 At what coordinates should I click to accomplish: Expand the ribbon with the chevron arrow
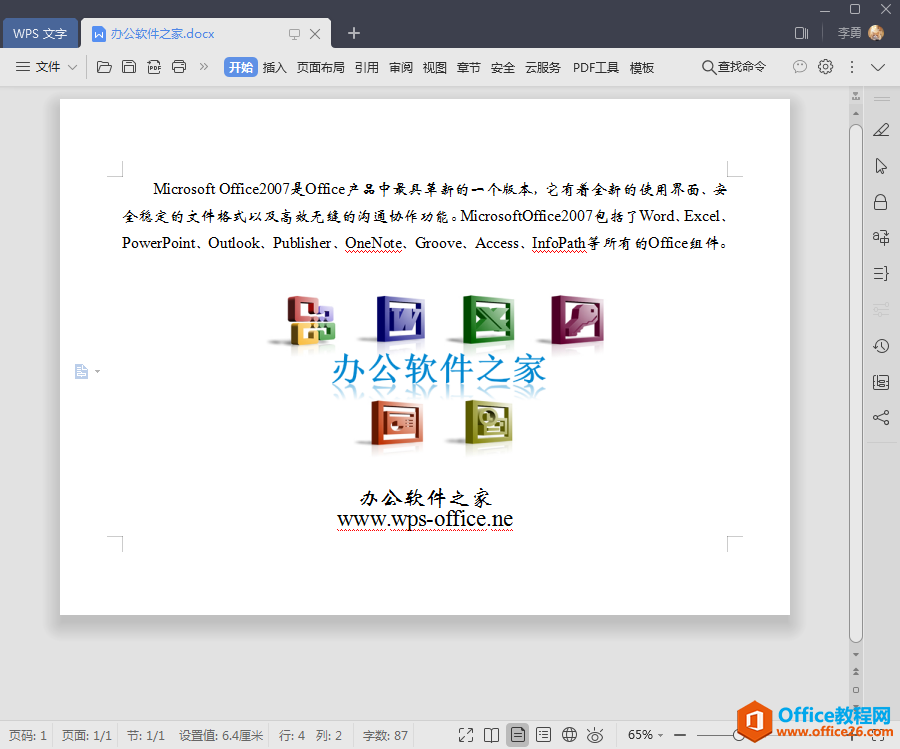pyautogui.click(x=878, y=67)
